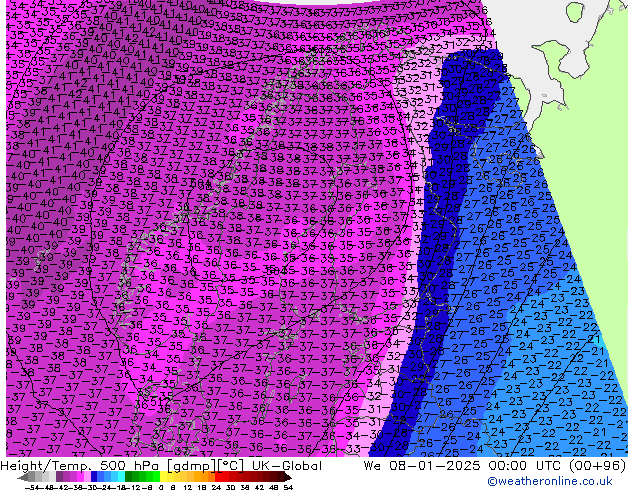This screenshot has height=490, width=634.
Task: Click the '(00+96)' forecast hour label
Action: point(597,466)
